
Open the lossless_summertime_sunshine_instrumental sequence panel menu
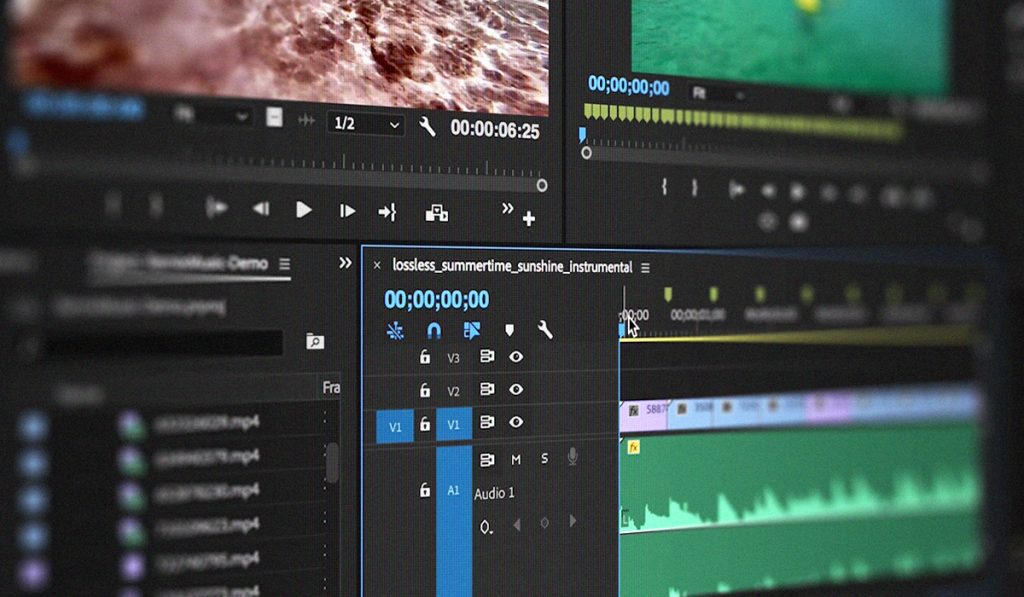[x=645, y=268]
